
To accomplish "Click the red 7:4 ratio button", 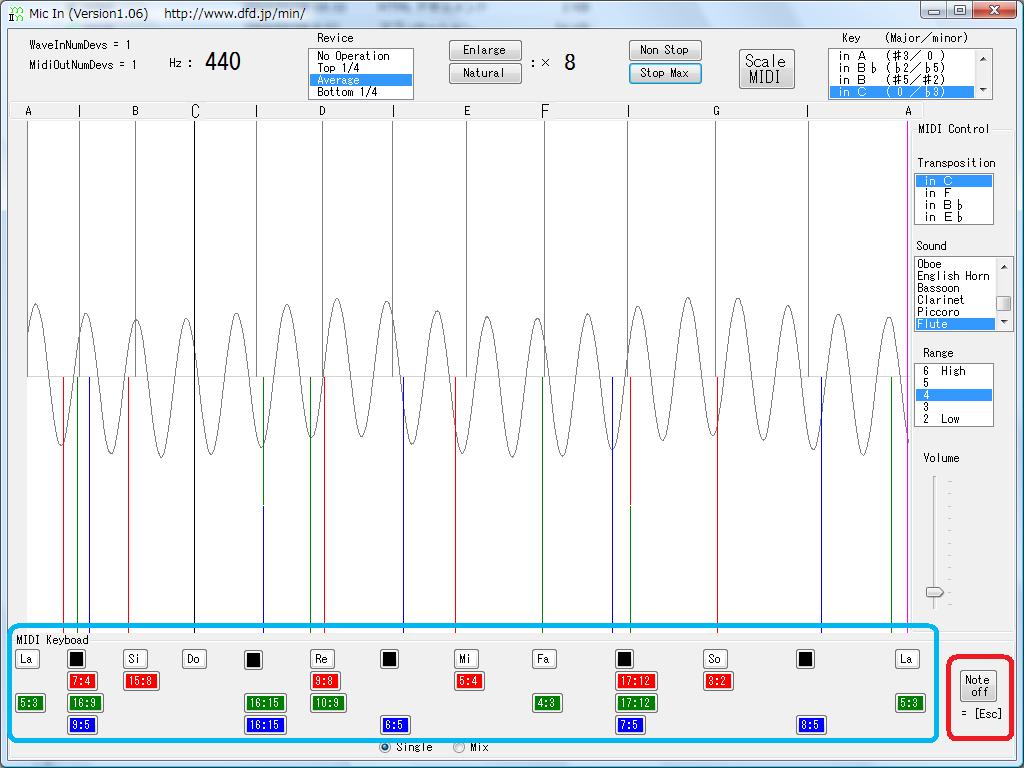I will tap(82, 681).
